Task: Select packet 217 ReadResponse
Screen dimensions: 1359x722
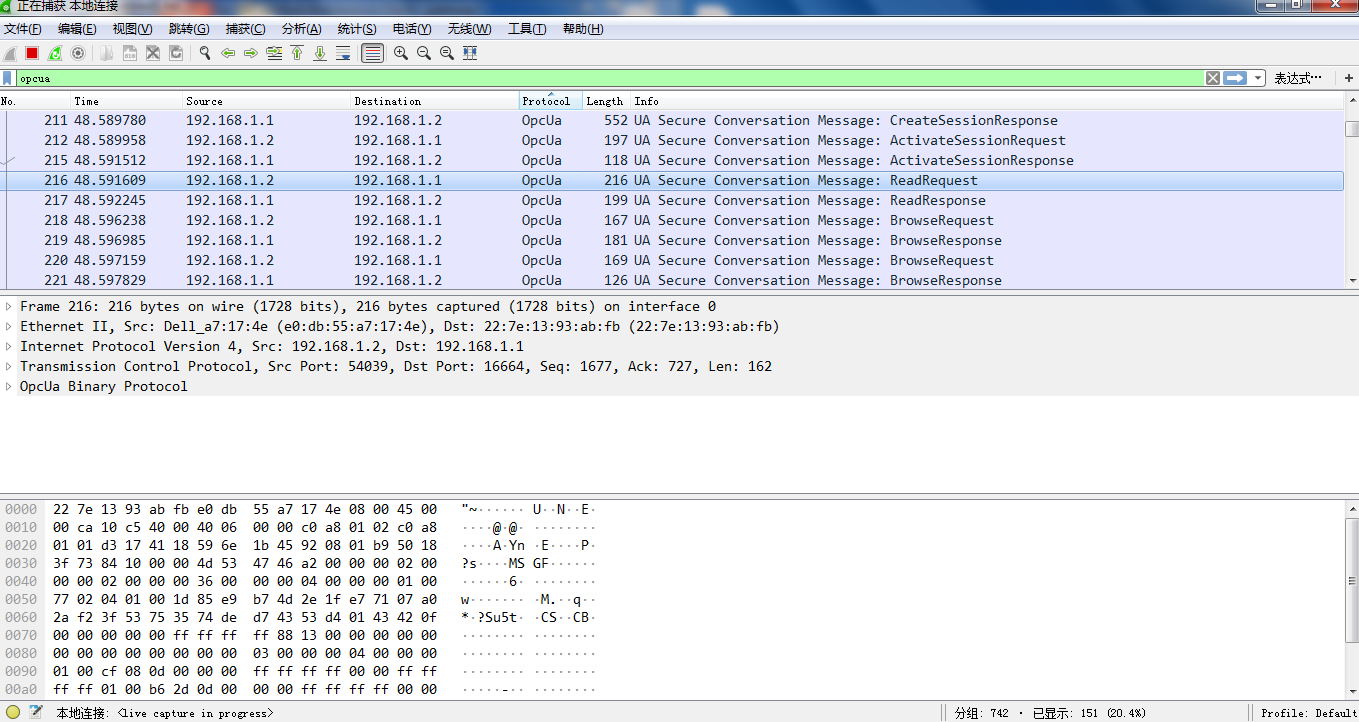Action: click(672, 200)
